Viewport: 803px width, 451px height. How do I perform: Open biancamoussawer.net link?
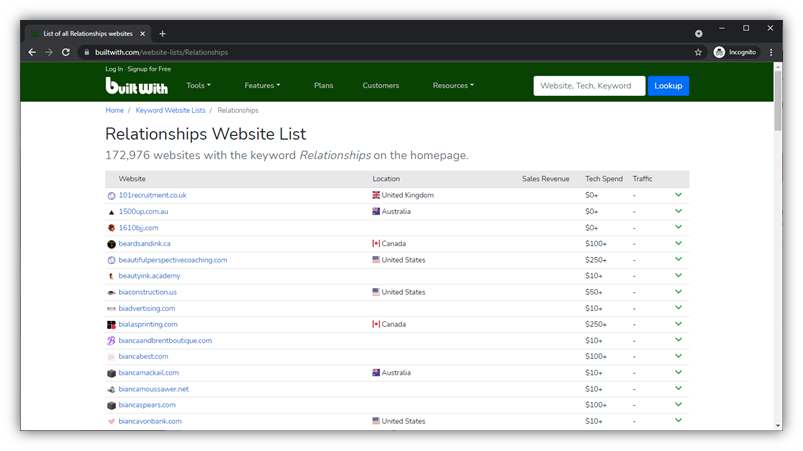click(x=154, y=390)
